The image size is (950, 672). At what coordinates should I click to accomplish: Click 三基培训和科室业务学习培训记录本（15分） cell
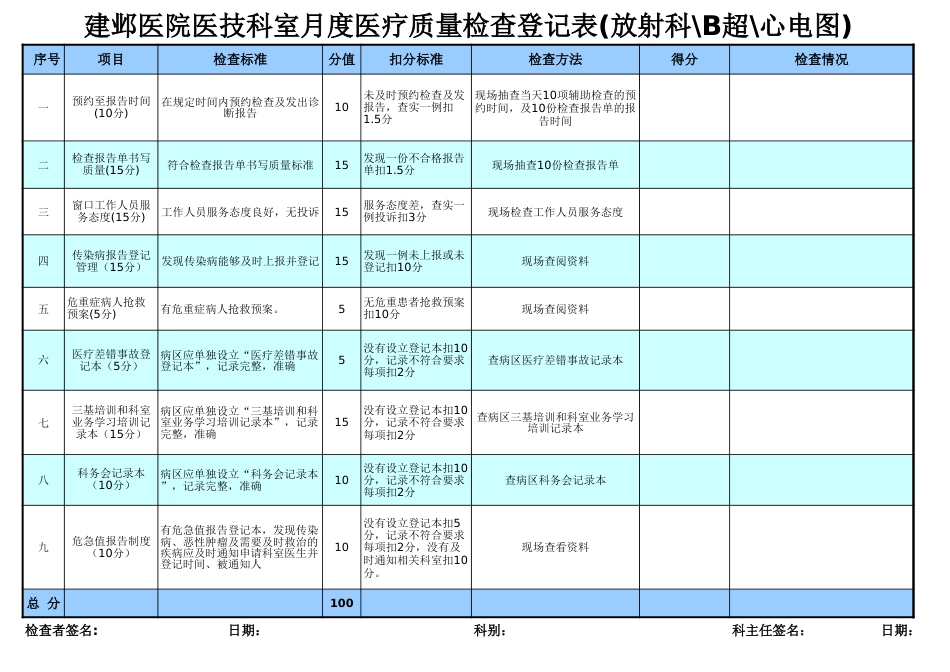(111, 422)
